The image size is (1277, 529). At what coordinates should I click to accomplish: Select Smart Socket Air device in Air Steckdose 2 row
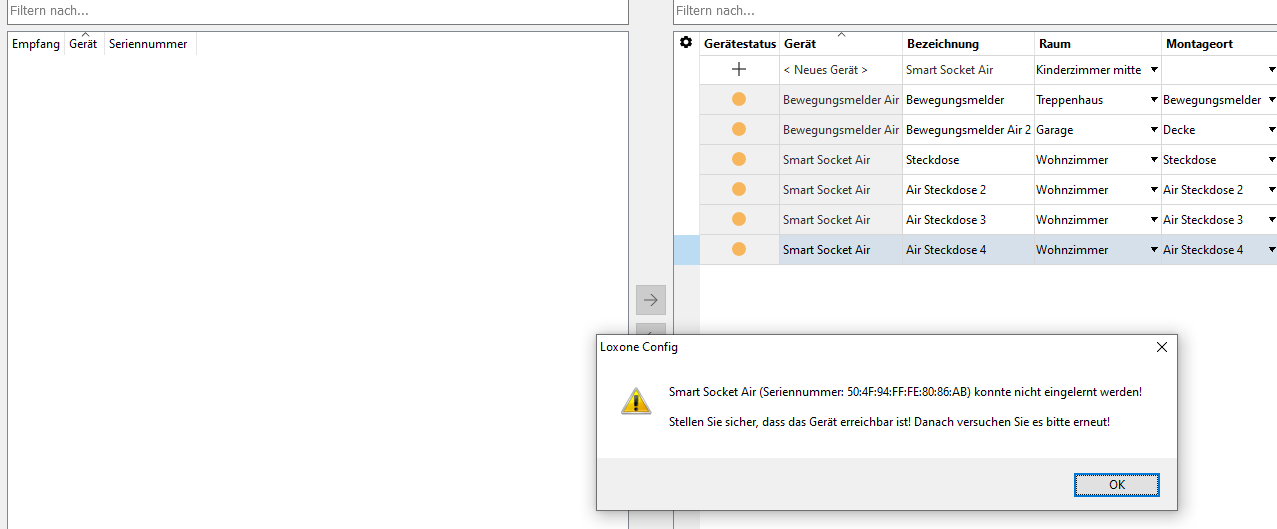841,190
